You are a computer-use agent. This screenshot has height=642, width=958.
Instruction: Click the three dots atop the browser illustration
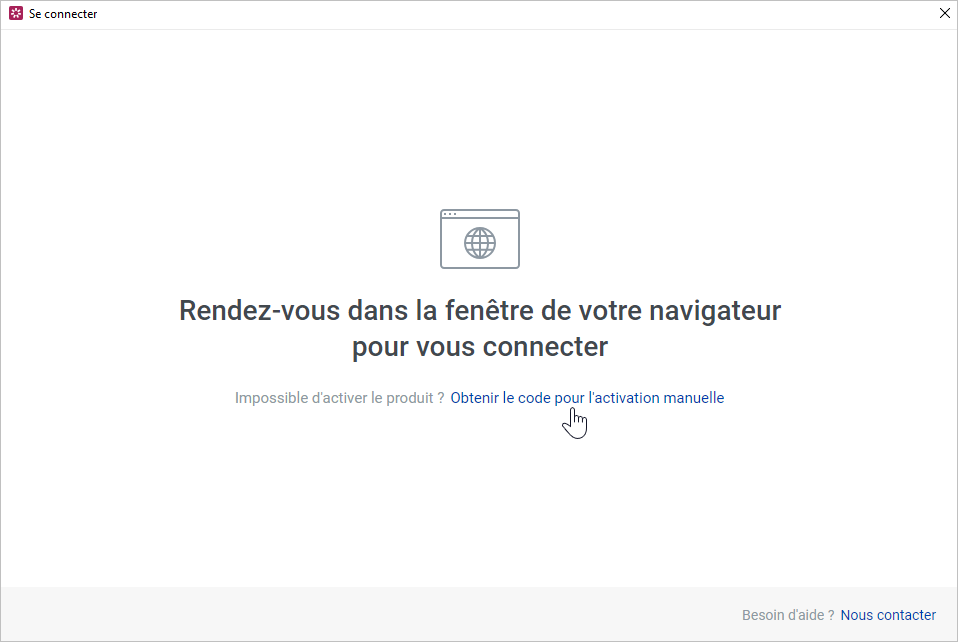pos(450,214)
